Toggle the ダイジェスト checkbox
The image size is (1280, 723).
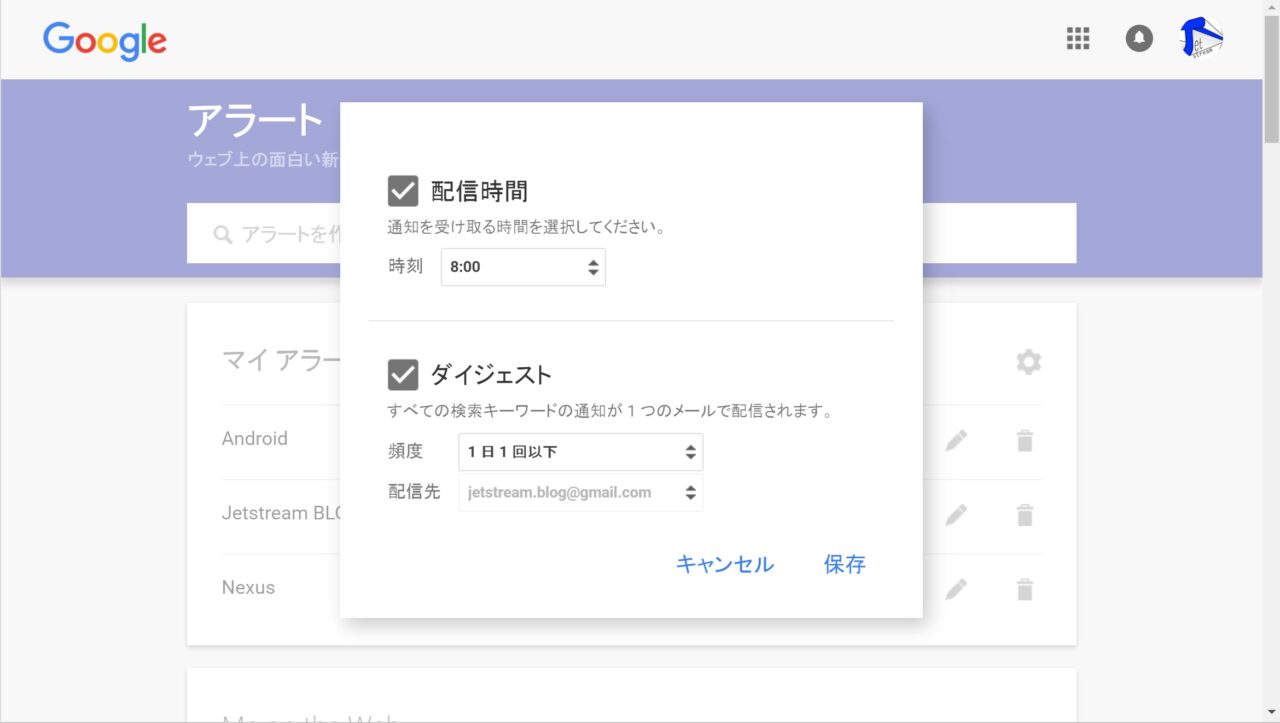click(403, 375)
